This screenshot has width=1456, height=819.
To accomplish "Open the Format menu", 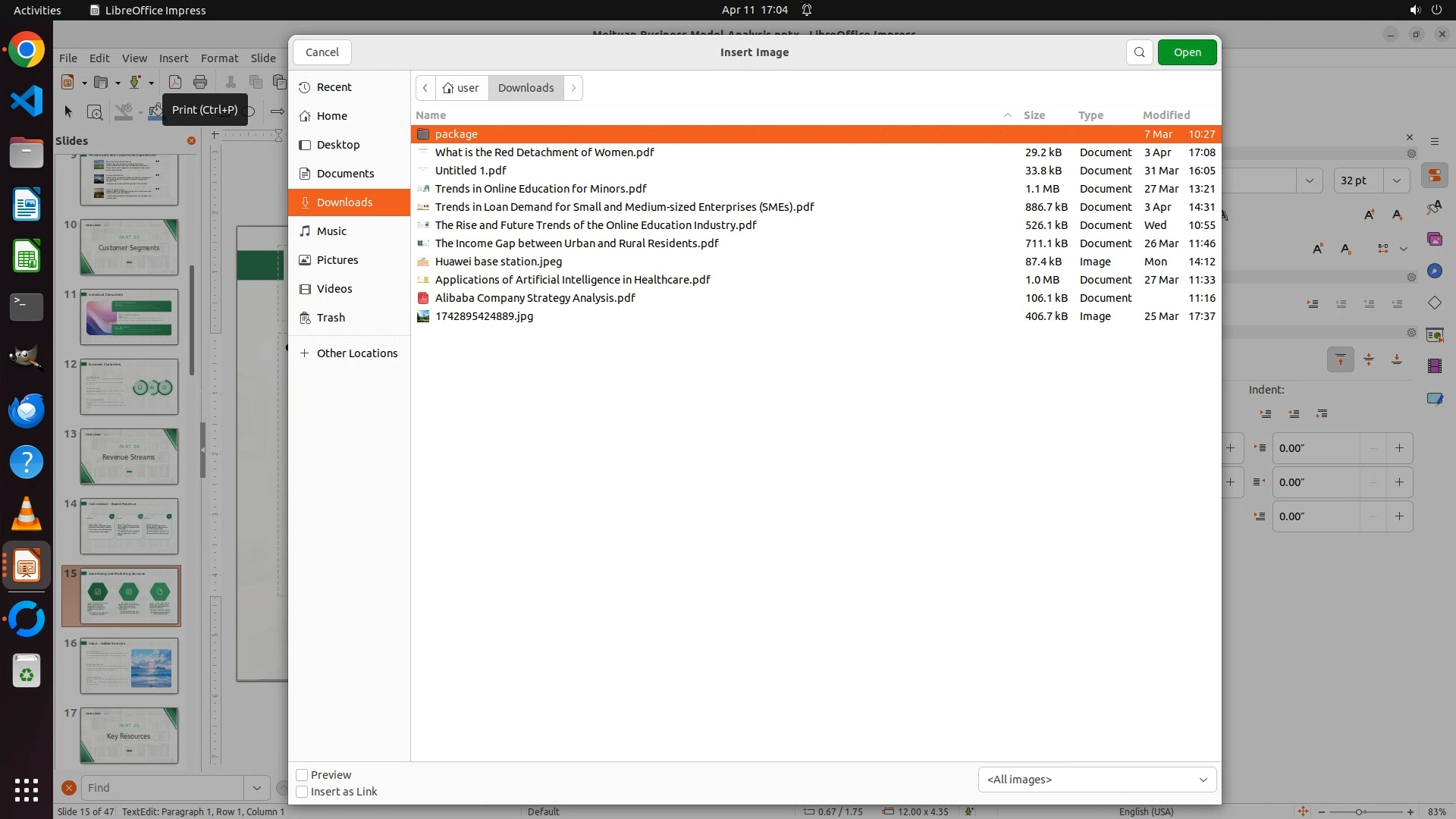I will click(x=219, y=58).
